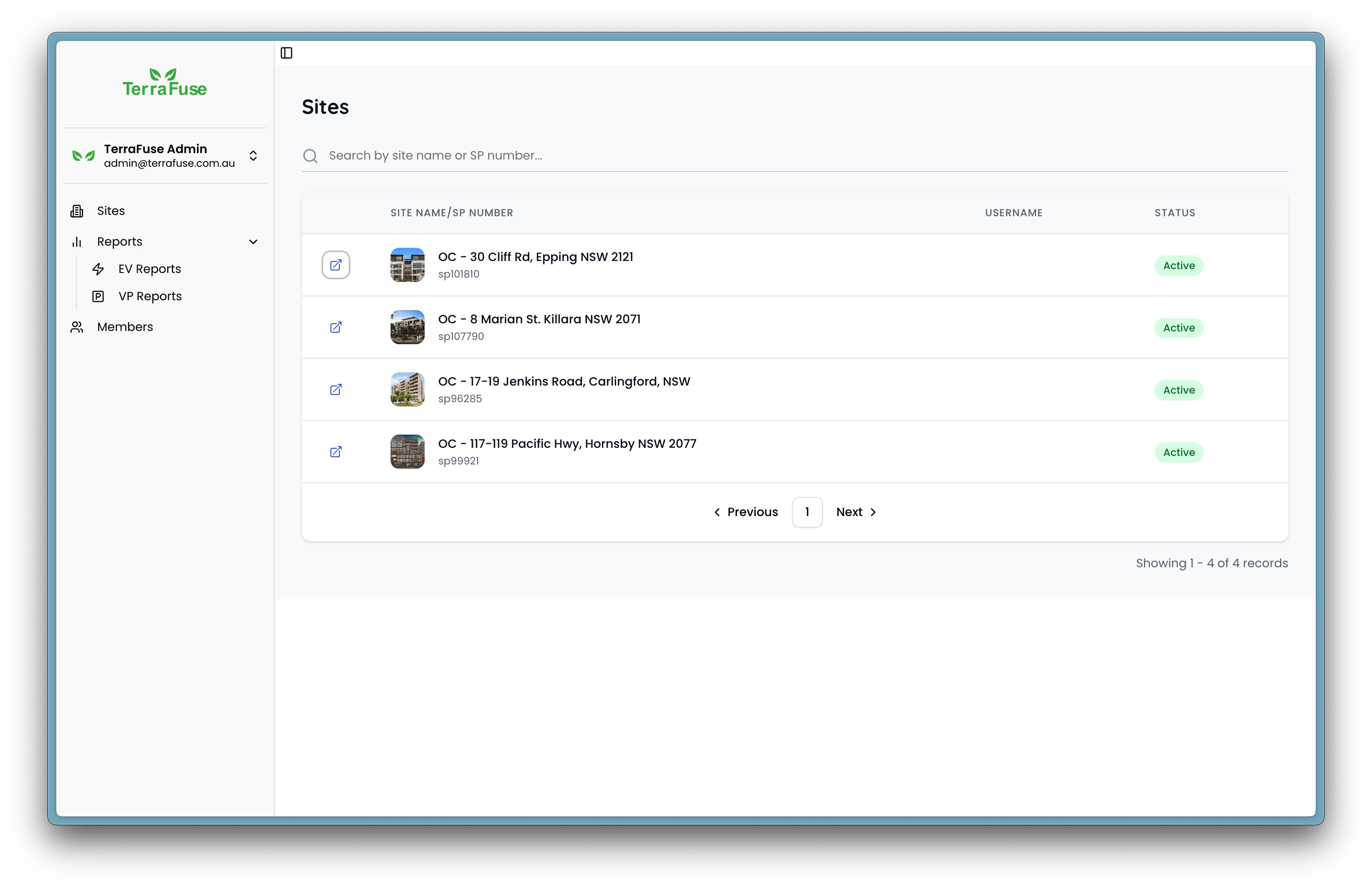Open external link for OC - 30 Cliff Rd site
The width and height of the screenshot is (1372, 888).
click(336, 265)
